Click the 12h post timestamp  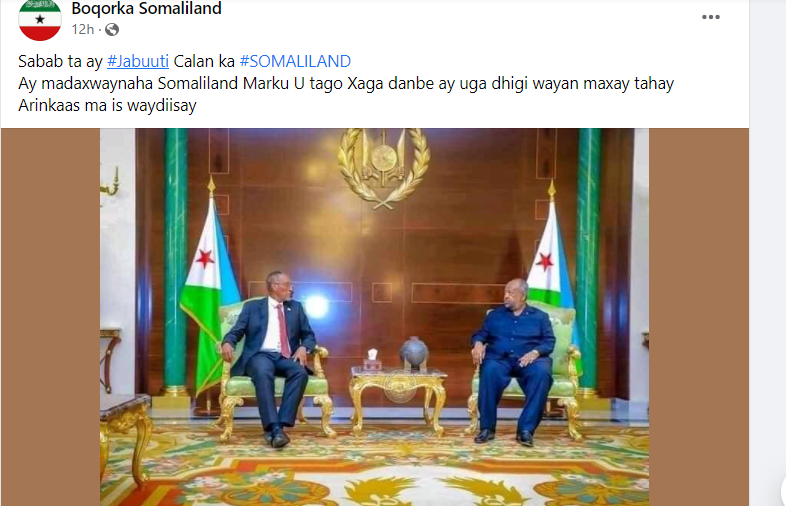[82, 30]
